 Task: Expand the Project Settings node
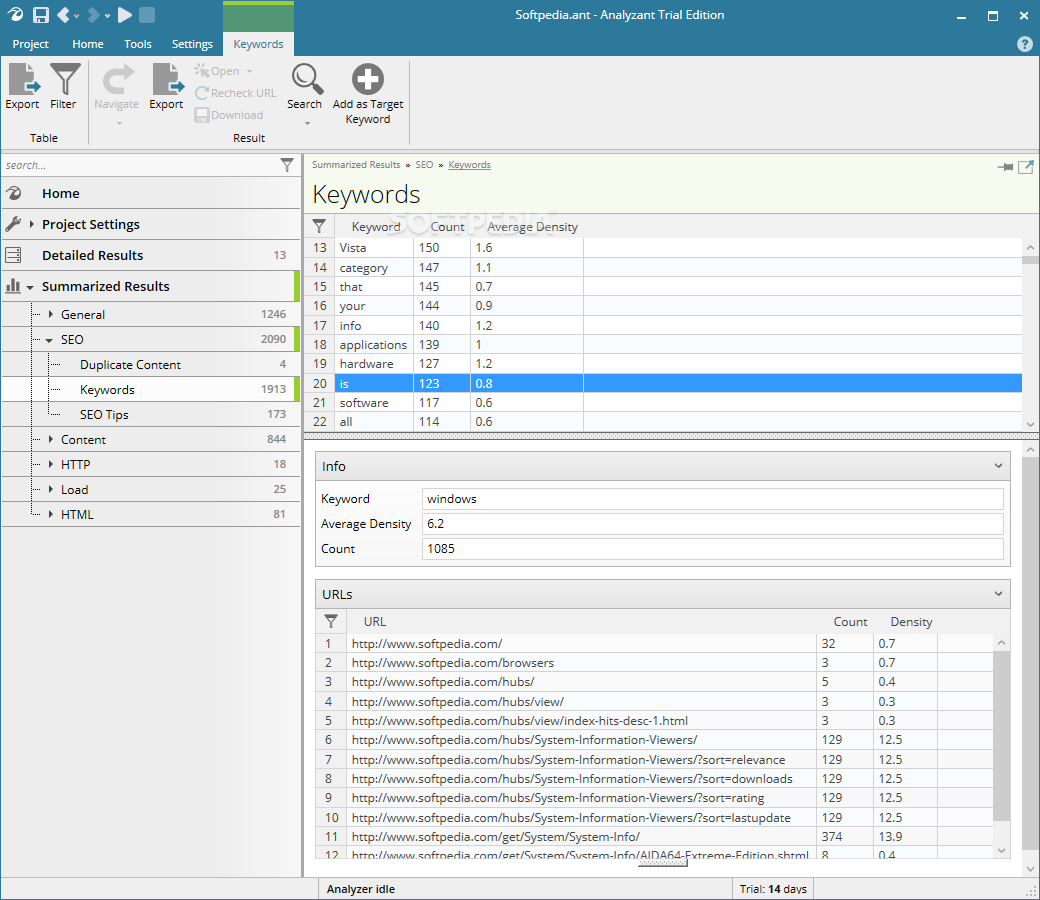[x=31, y=224]
